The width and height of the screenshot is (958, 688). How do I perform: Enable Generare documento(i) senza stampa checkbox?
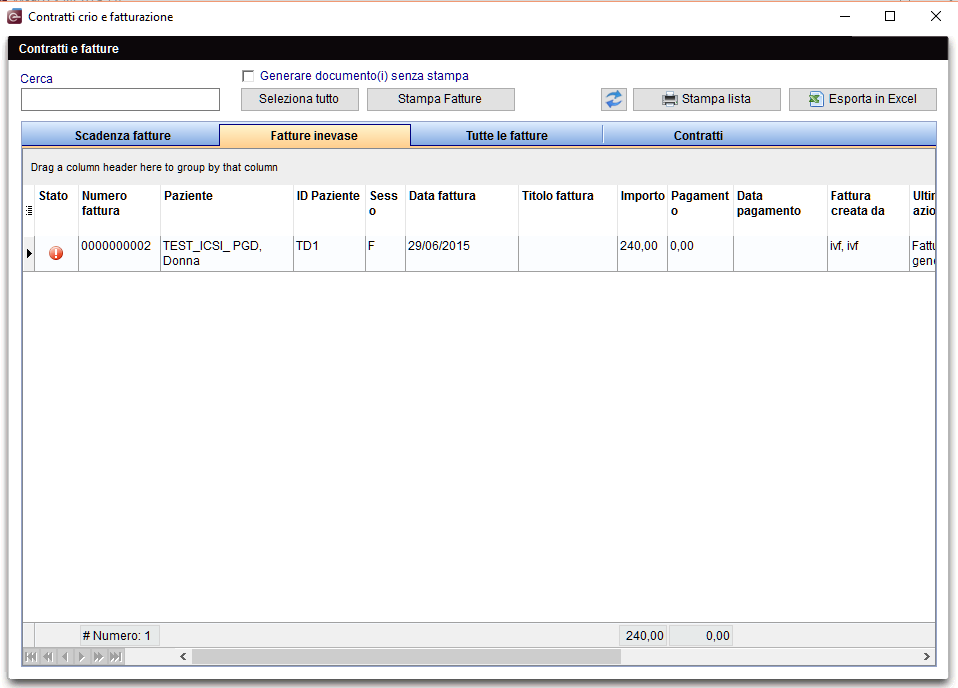[248, 76]
